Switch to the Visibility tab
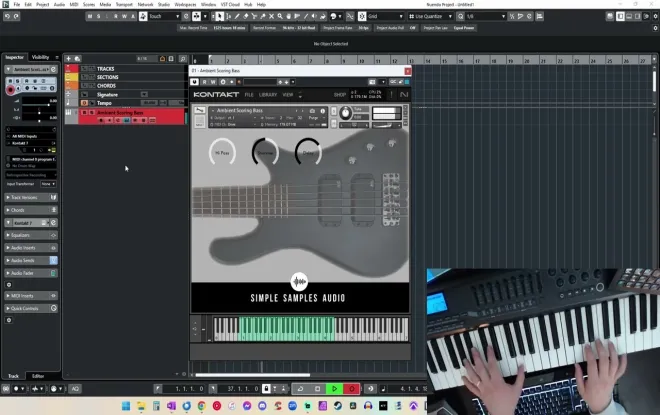The width and height of the screenshot is (660, 415). click(40, 57)
